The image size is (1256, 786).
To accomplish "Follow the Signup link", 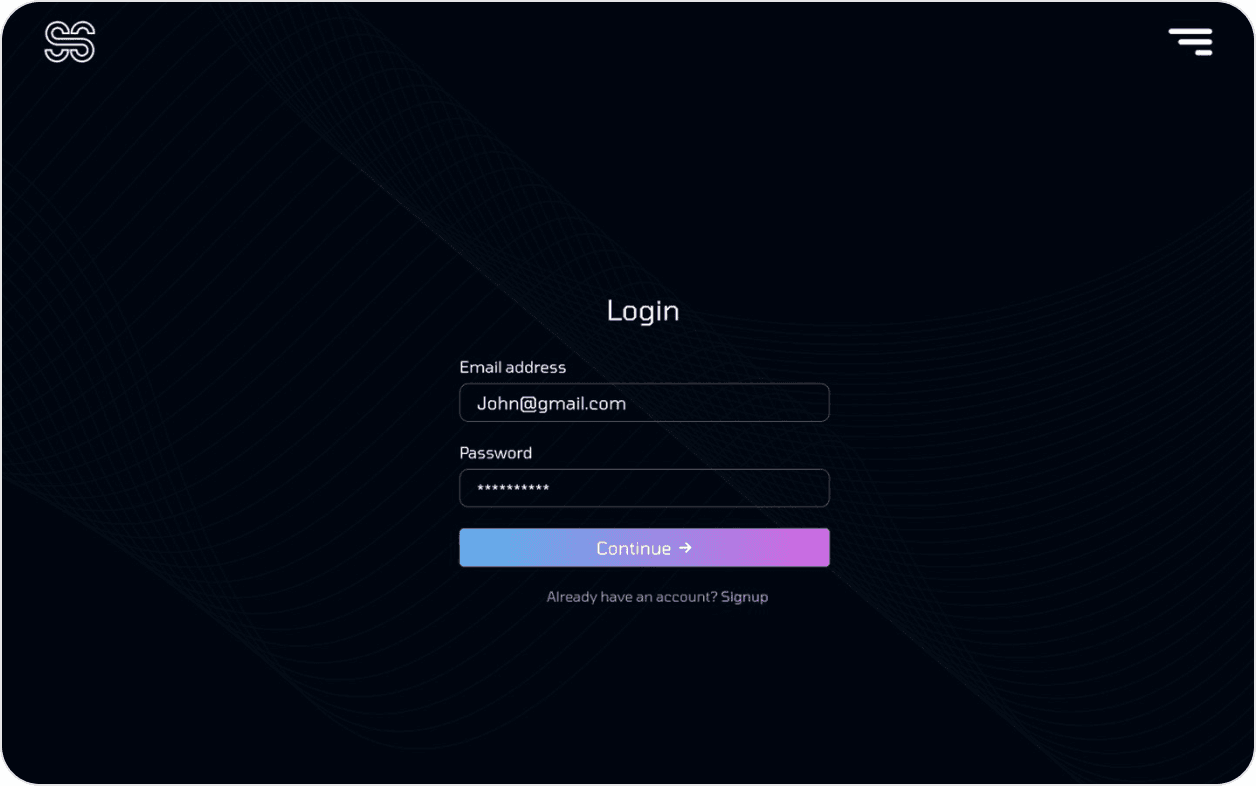I will [745, 597].
